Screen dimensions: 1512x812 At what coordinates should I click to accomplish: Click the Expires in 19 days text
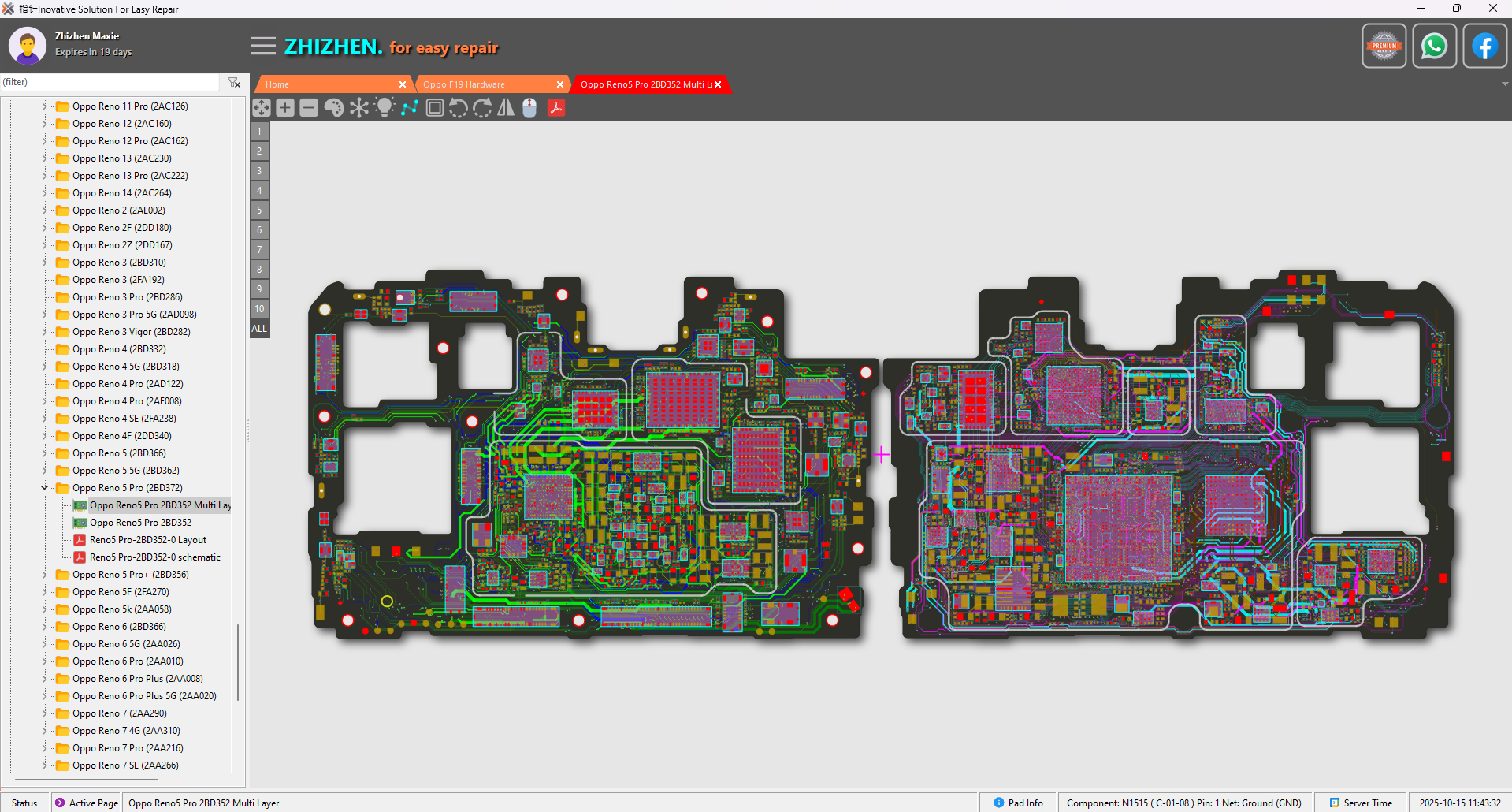[93, 52]
